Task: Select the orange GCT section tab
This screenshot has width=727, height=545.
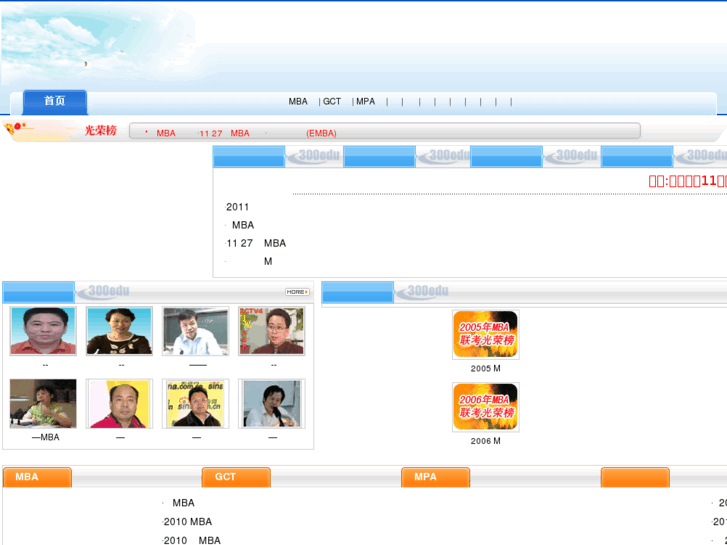Action: click(236, 477)
